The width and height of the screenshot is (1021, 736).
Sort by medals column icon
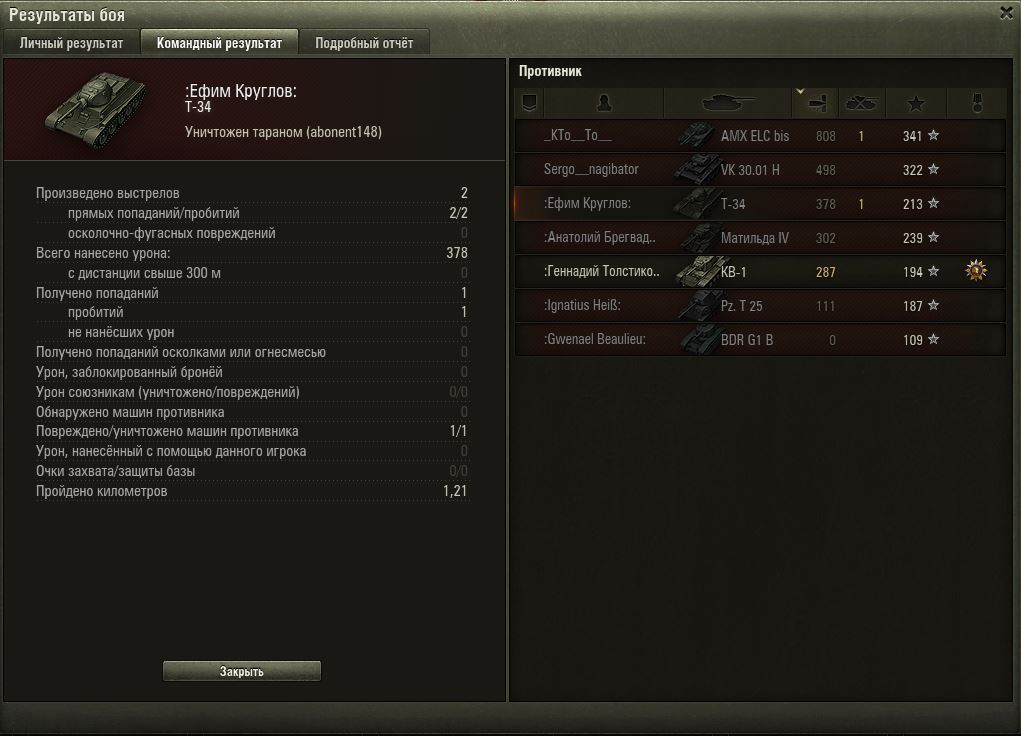tap(977, 103)
